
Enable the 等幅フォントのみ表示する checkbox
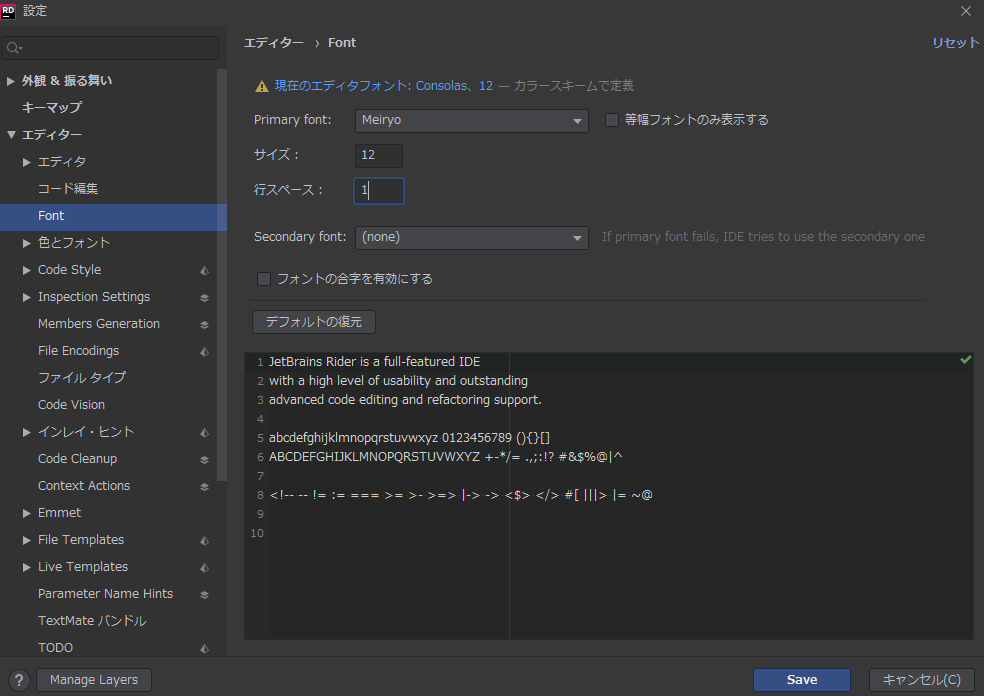pos(612,120)
